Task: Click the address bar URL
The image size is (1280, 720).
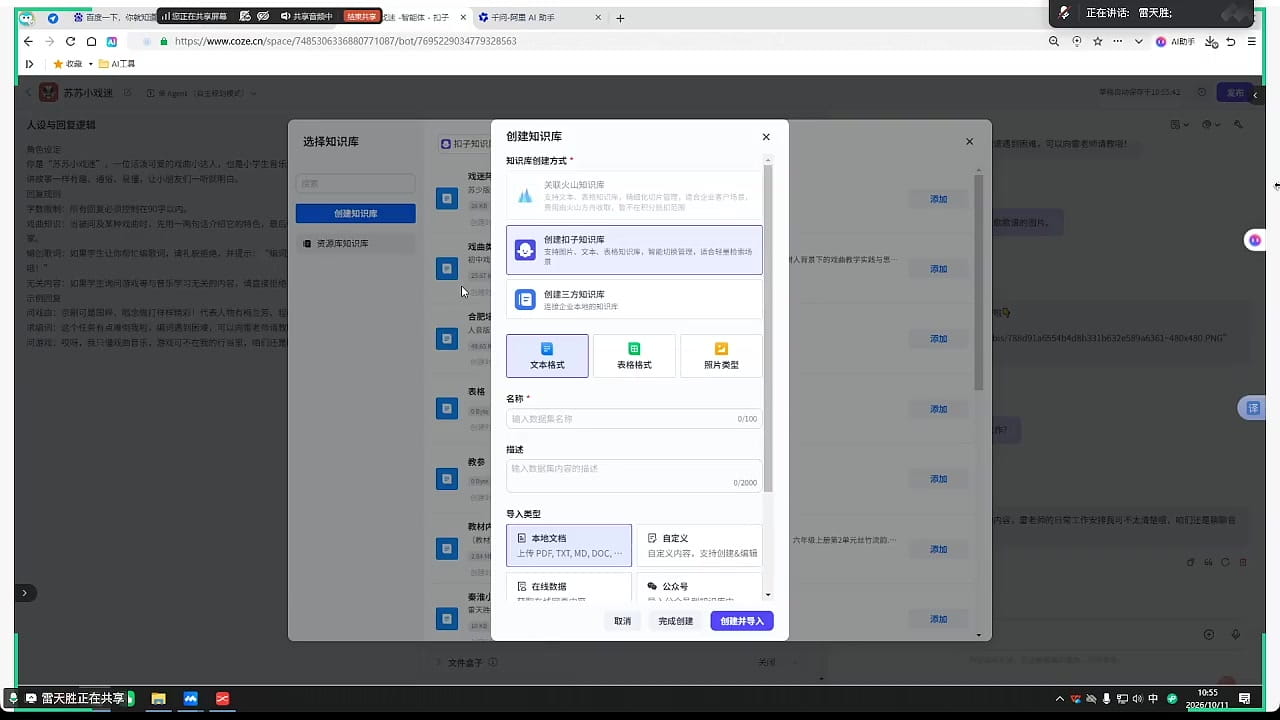Action: (x=345, y=42)
